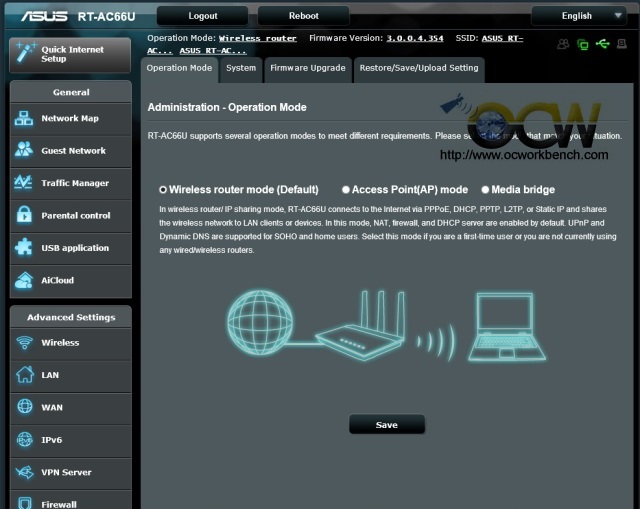Open VPN Server settings
Viewport: 640px width, 509px height.
click(71, 473)
